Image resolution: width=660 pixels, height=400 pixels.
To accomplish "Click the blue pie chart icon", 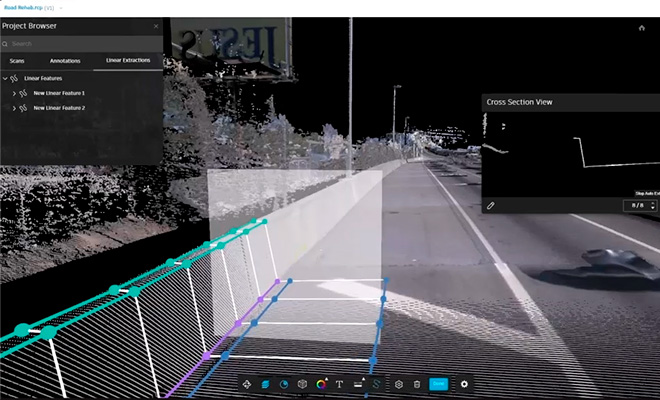I will (x=283, y=384).
